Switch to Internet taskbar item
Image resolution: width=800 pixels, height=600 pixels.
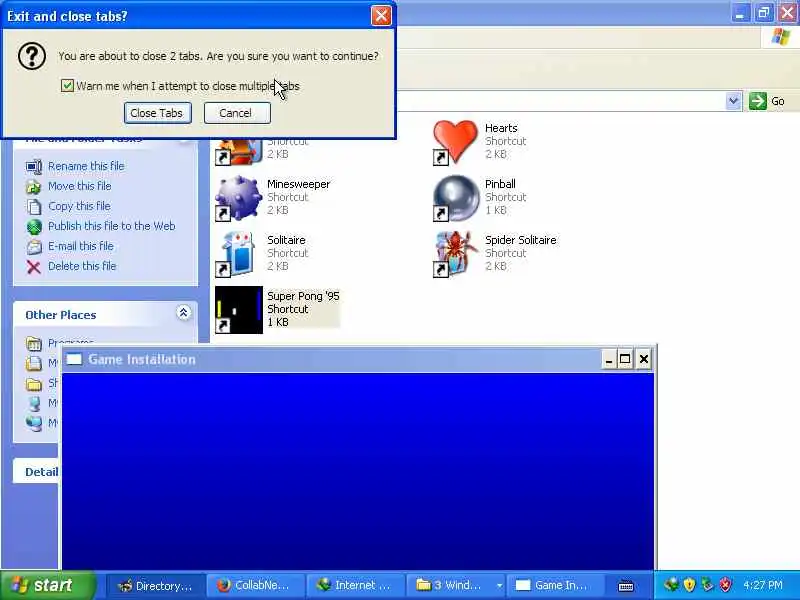tap(355, 586)
